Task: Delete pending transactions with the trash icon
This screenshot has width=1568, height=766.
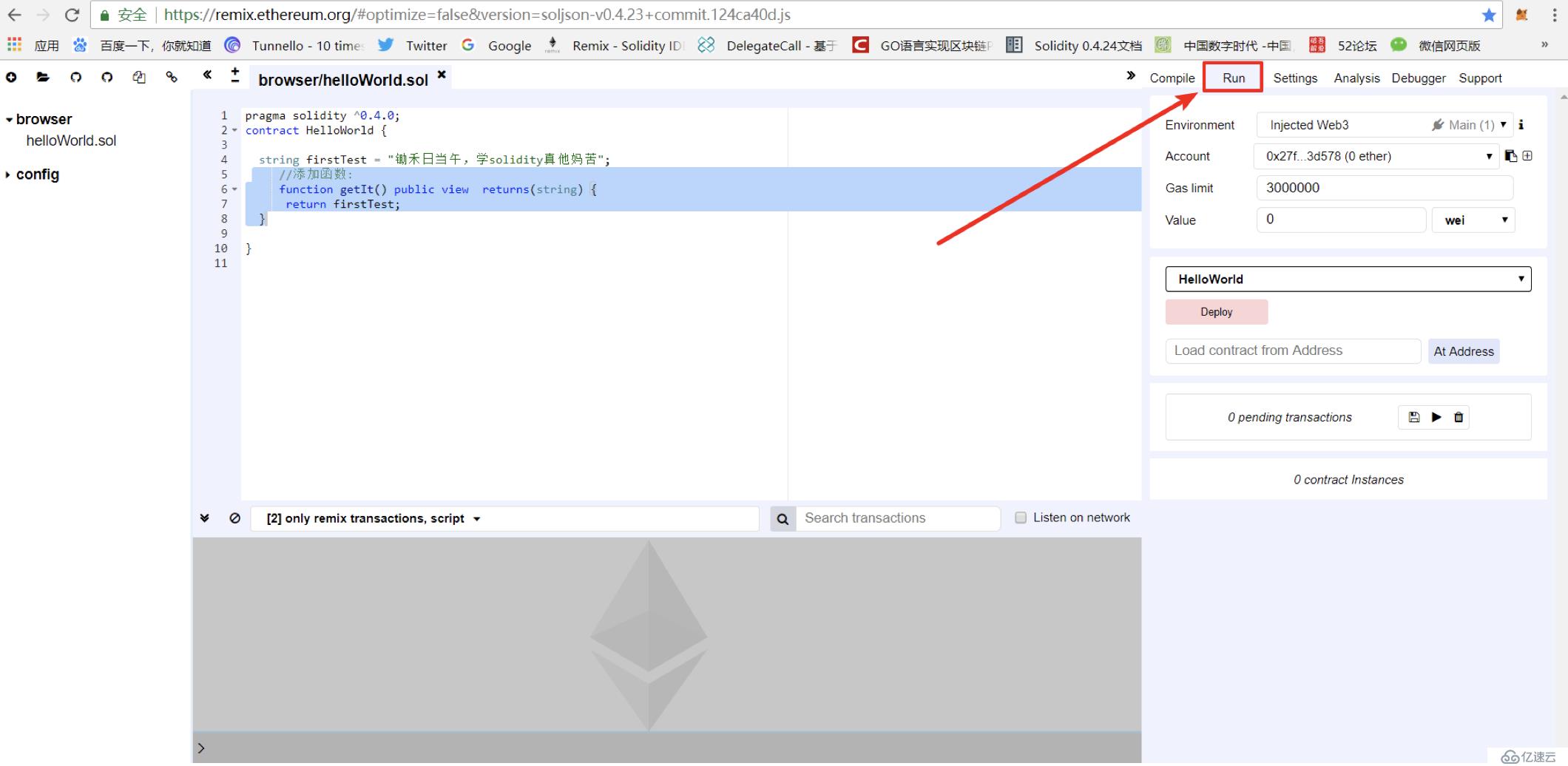Action: click(x=1459, y=417)
